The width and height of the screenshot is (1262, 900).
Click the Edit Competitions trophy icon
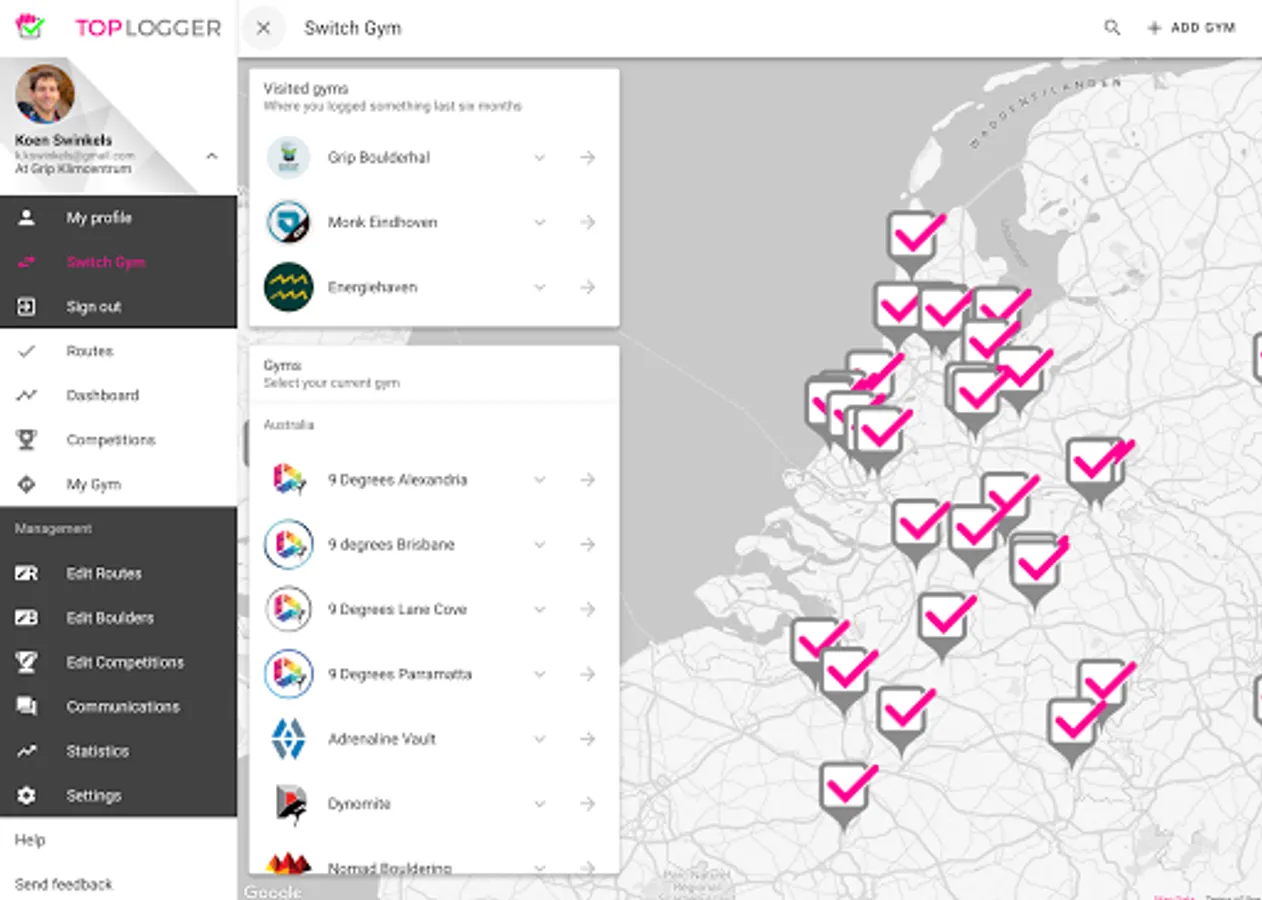27,662
